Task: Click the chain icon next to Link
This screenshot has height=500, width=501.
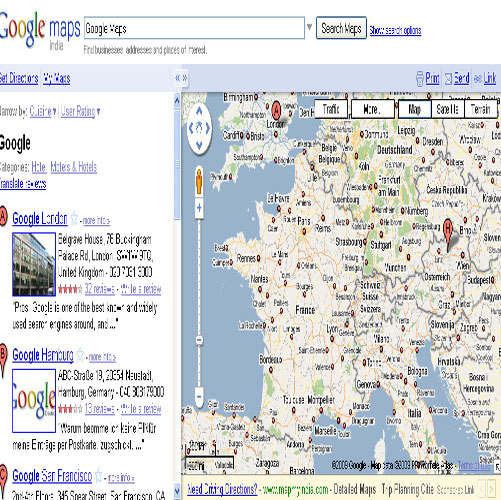Action: click(478, 79)
